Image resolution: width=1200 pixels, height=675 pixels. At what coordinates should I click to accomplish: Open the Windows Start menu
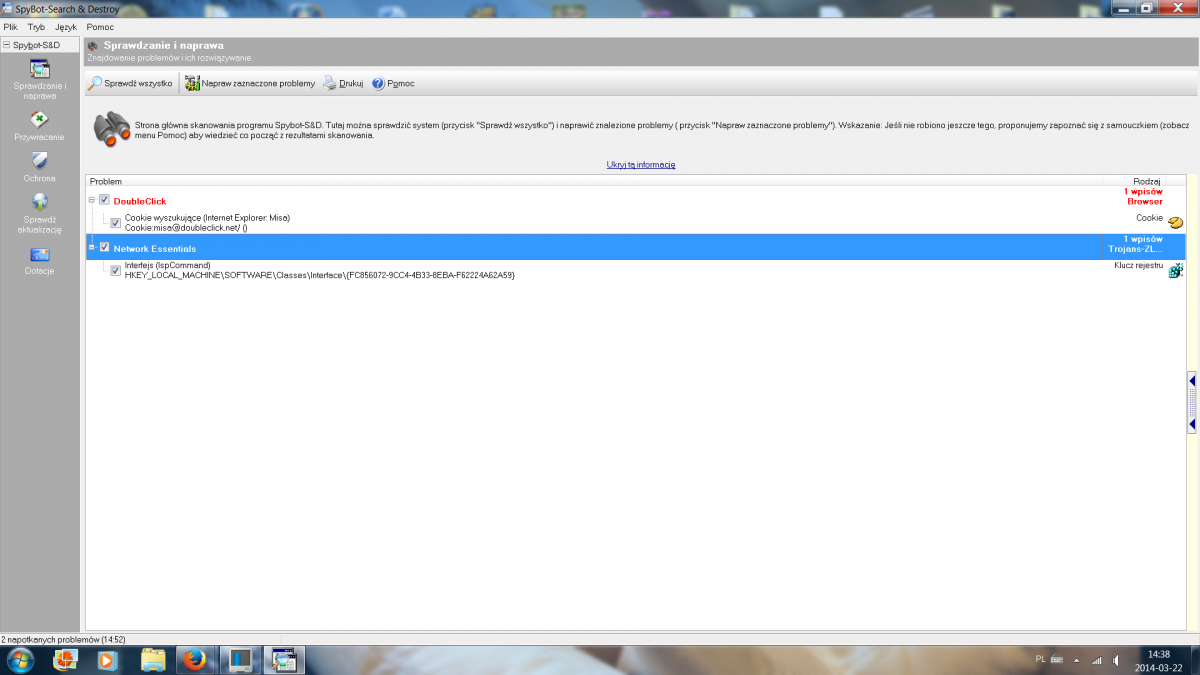click(x=20, y=660)
